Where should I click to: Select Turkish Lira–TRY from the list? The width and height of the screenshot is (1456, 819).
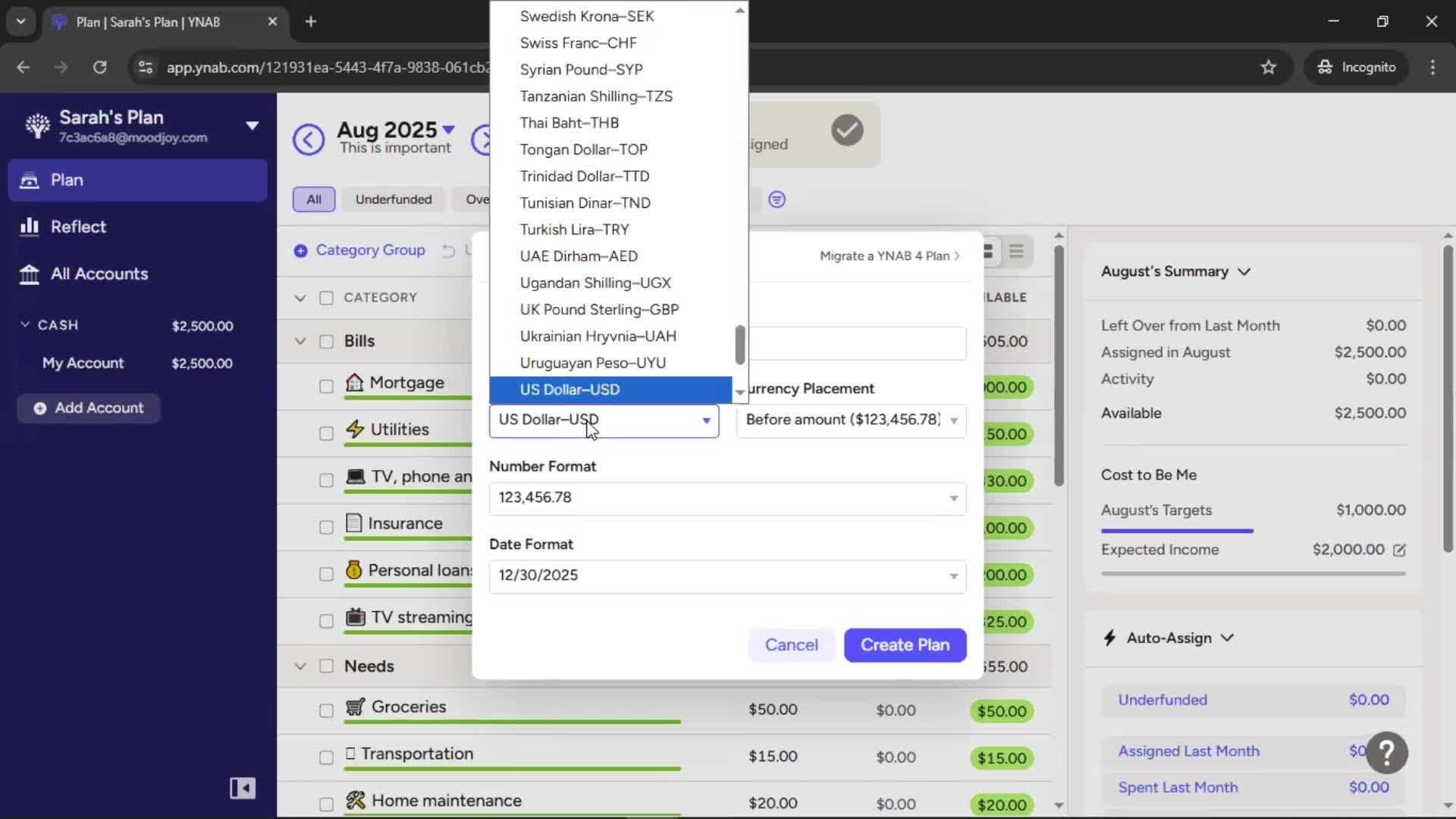(x=610, y=229)
